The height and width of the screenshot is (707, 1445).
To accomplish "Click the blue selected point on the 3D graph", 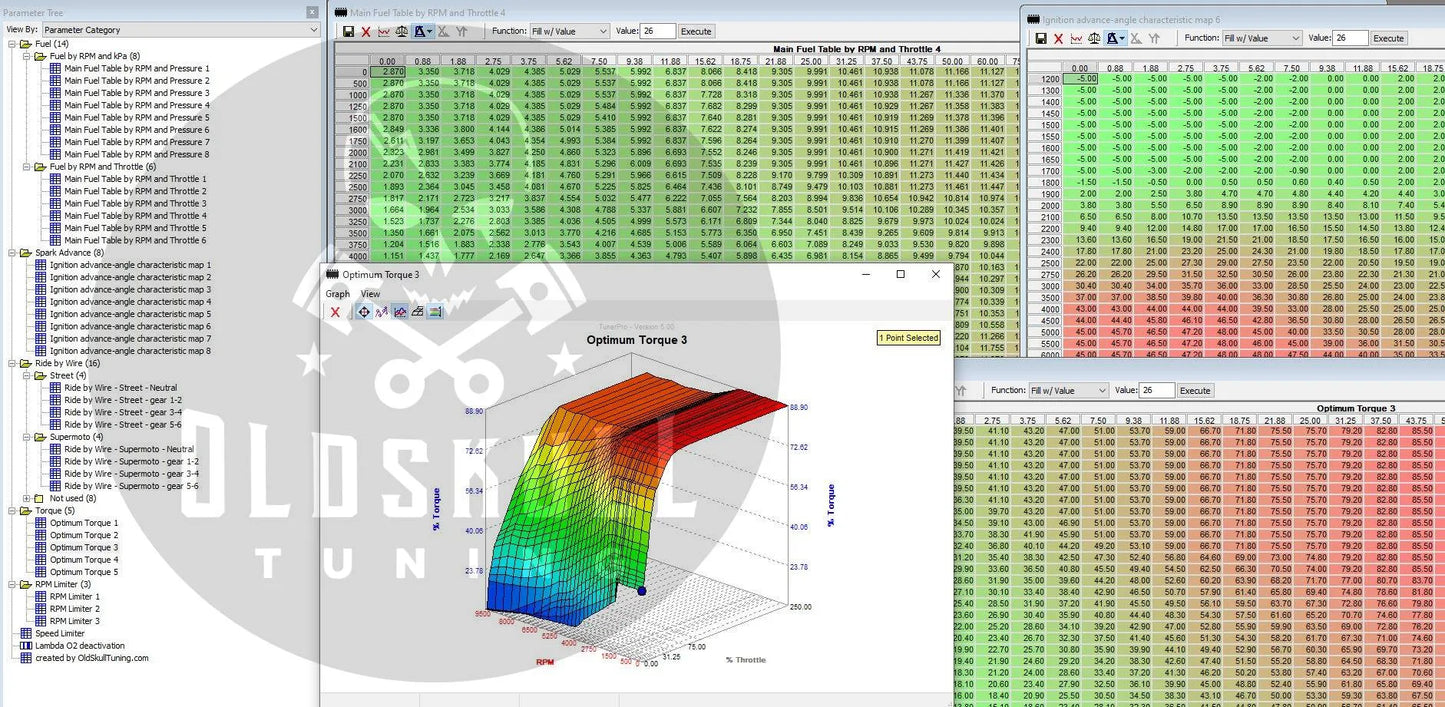I will (x=642, y=591).
